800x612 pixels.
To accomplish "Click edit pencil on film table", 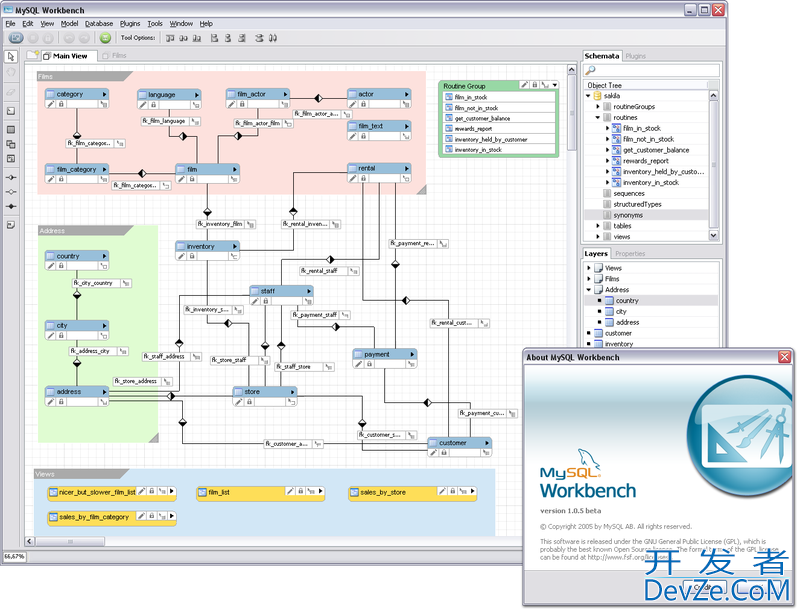I will tap(182, 179).
